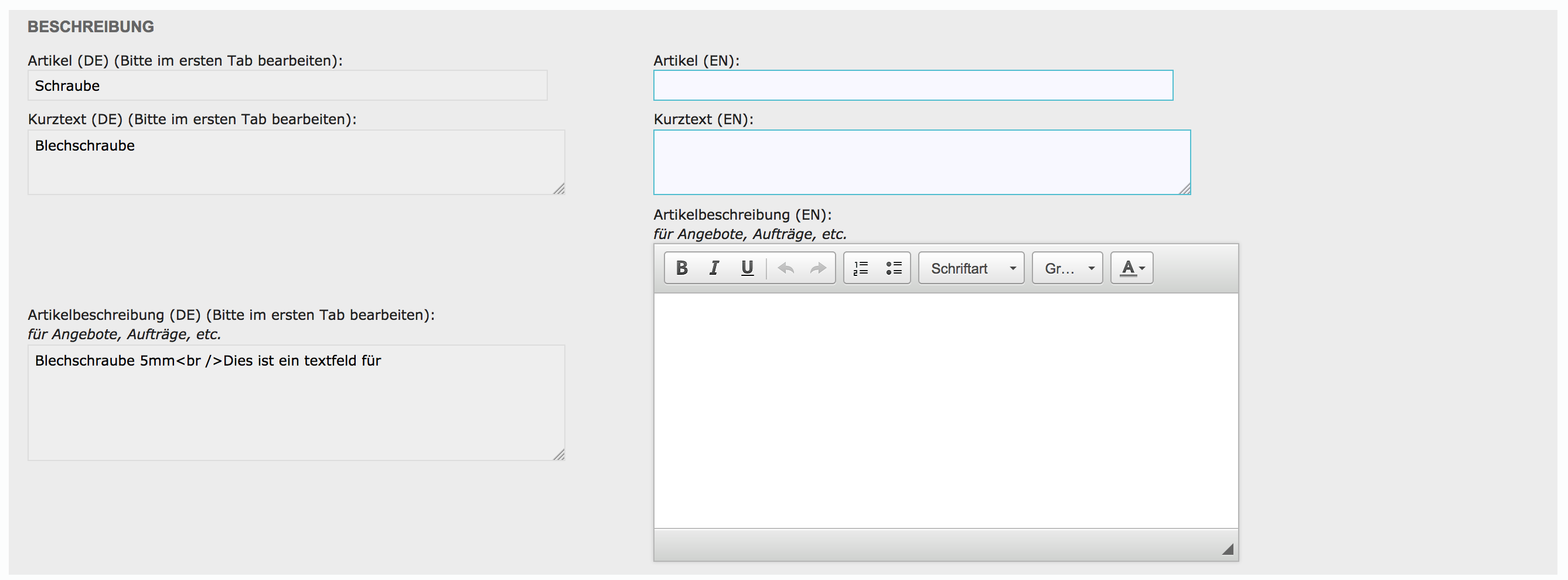Open the Schriftart font dropdown
The height and width of the screenshot is (580, 1568).
click(972, 268)
